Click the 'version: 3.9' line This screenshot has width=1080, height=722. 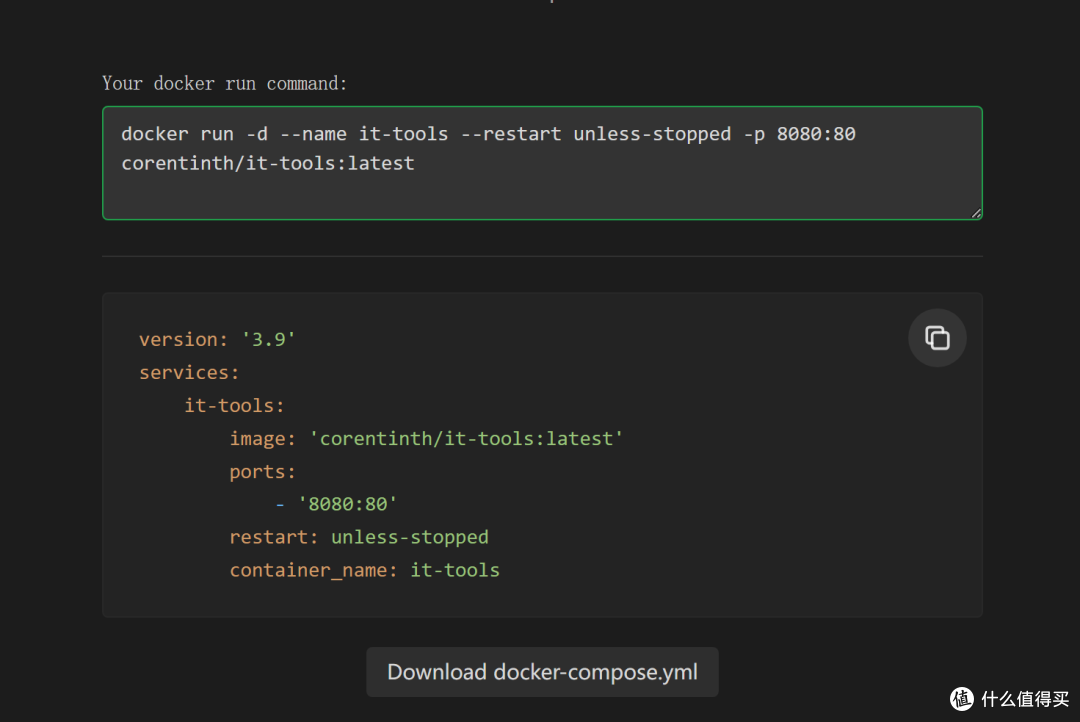click(x=217, y=339)
